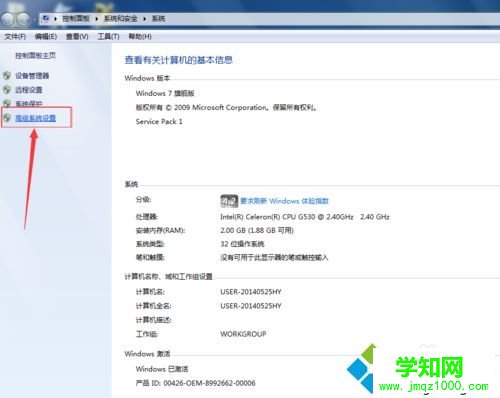This screenshot has height=398, width=500.
Task: Click the heading 查看有关计算机的基本信息
Action: click(178, 60)
